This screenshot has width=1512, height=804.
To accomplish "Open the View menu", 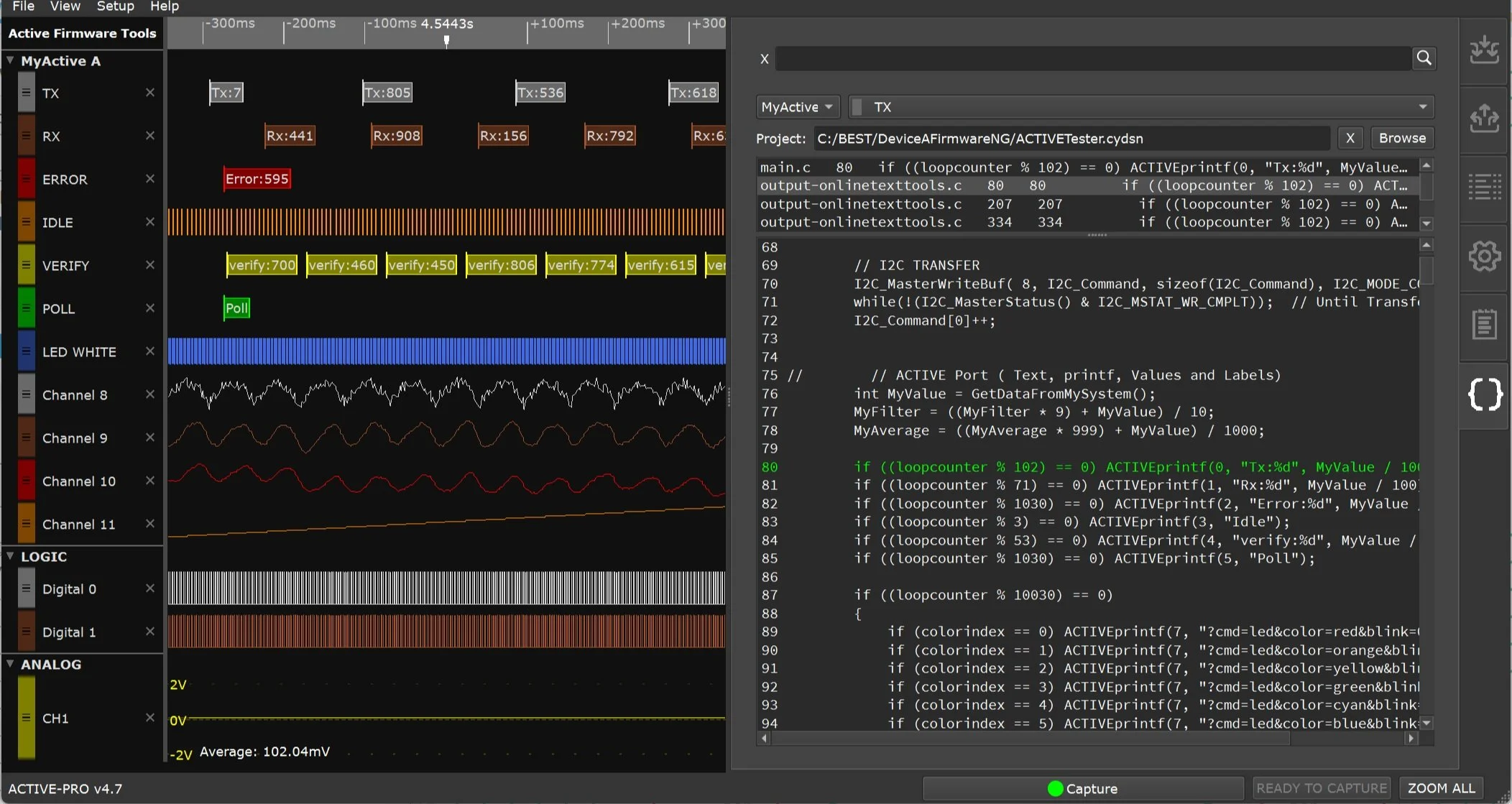I will pyautogui.click(x=65, y=6).
